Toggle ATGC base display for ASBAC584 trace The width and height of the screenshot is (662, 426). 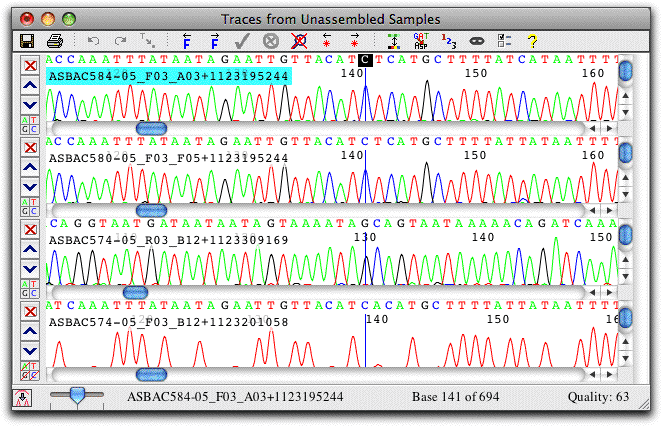[30, 125]
